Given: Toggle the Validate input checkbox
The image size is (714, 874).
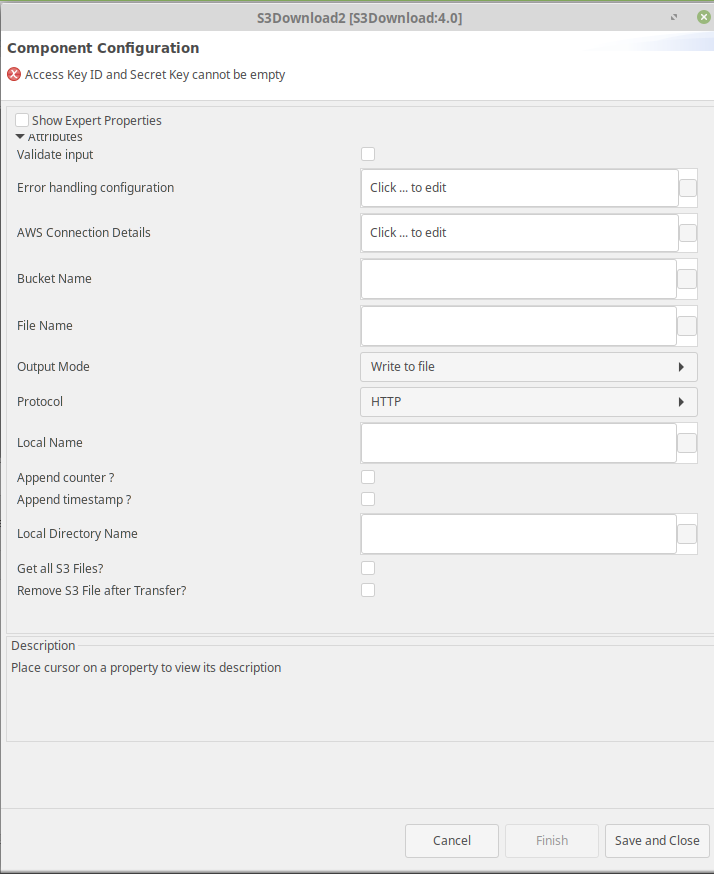Looking at the screenshot, I should 368,154.
